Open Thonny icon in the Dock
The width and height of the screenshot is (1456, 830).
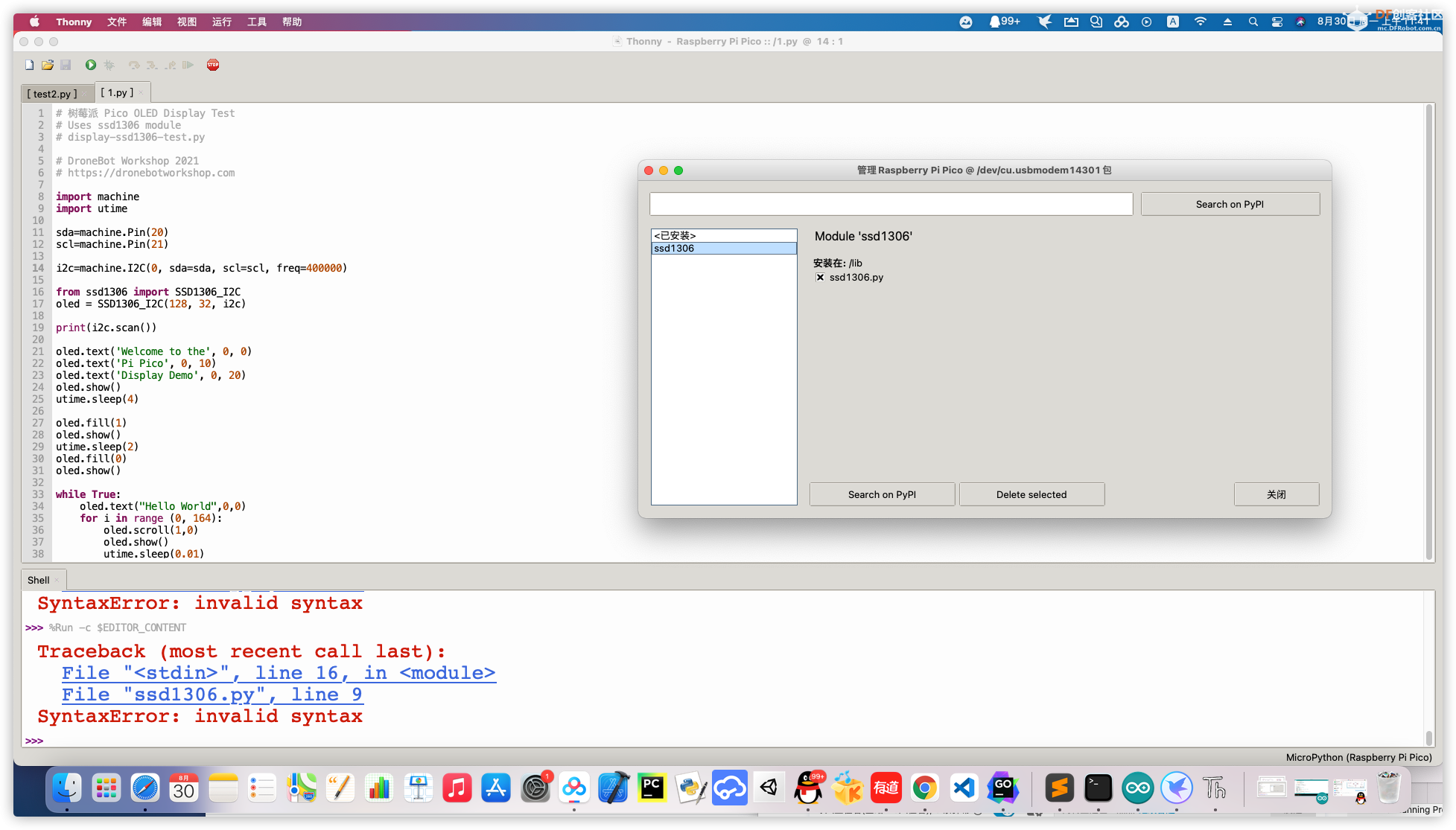pos(1215,788)
